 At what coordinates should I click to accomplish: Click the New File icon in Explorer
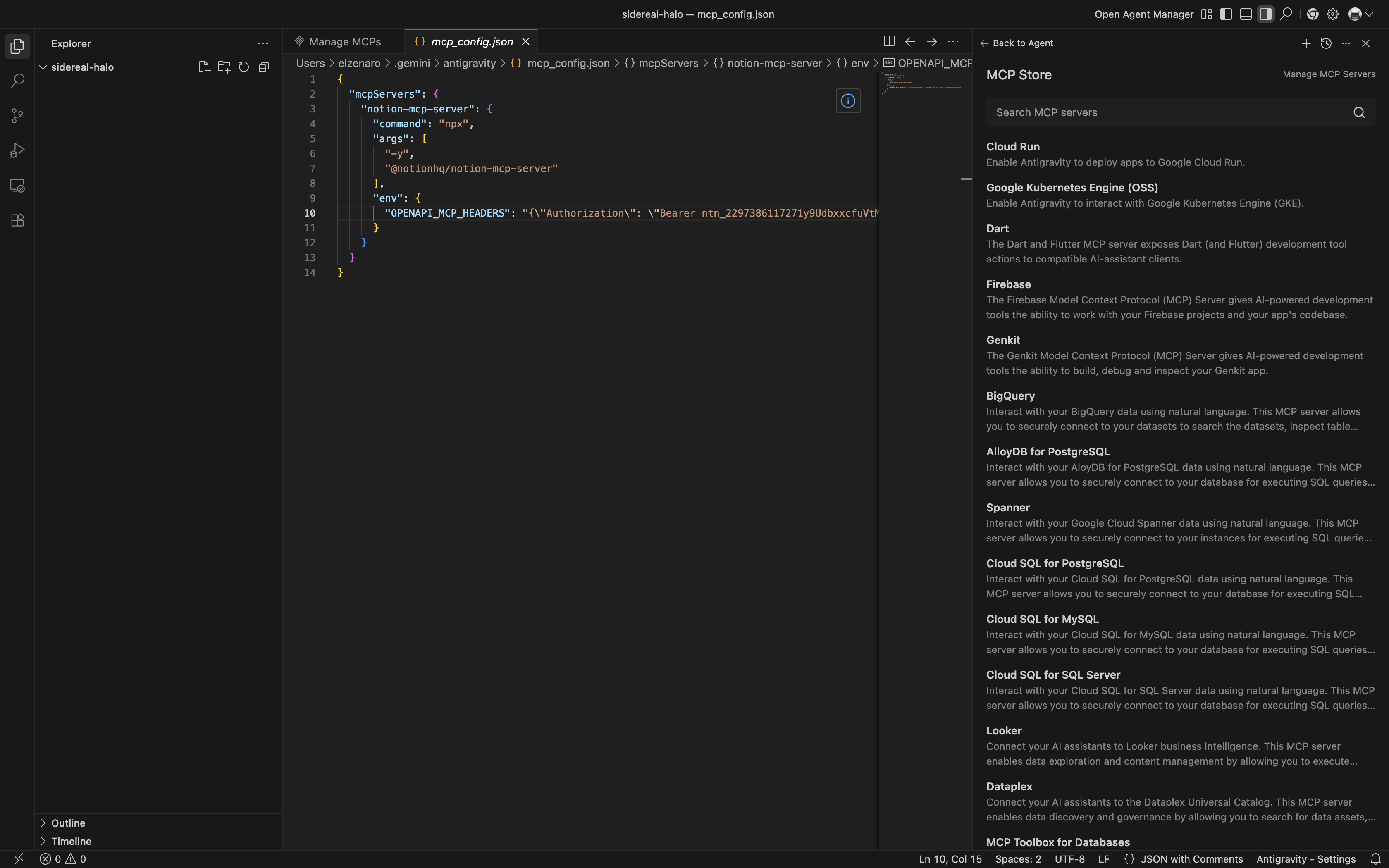point(204,67)
